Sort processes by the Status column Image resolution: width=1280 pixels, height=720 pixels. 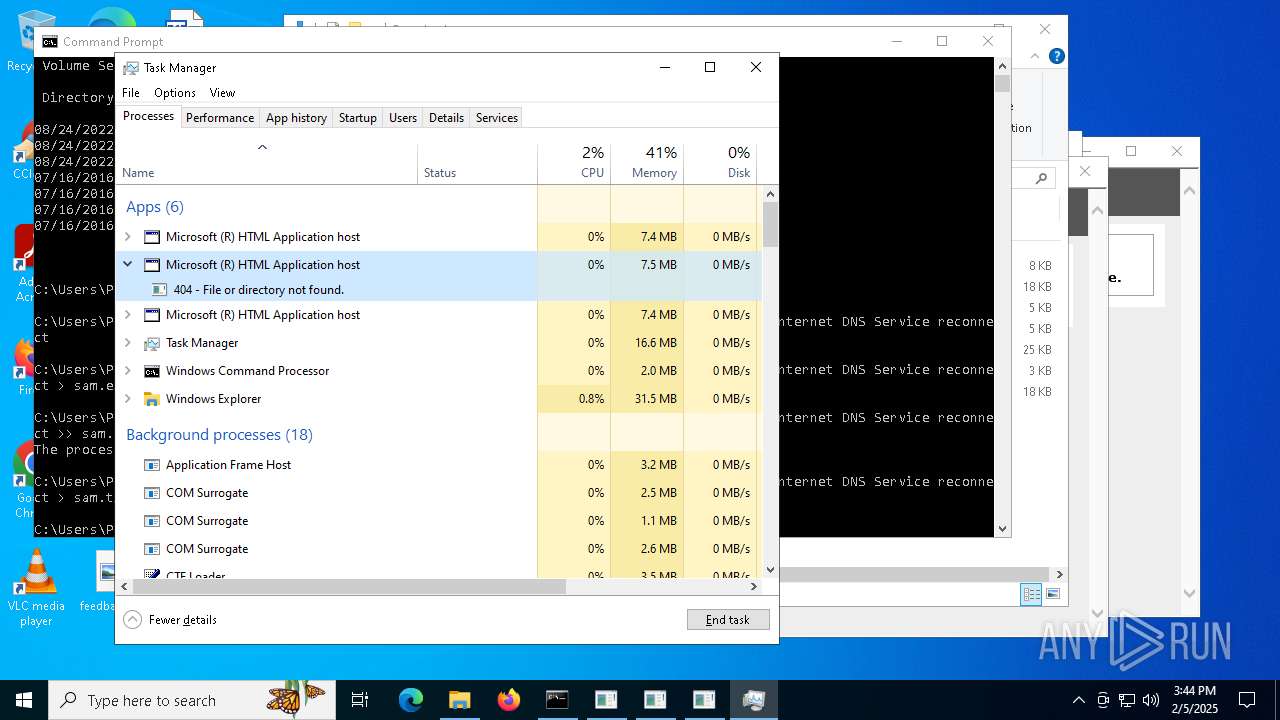pyautogui.click(x=477, y=164)
